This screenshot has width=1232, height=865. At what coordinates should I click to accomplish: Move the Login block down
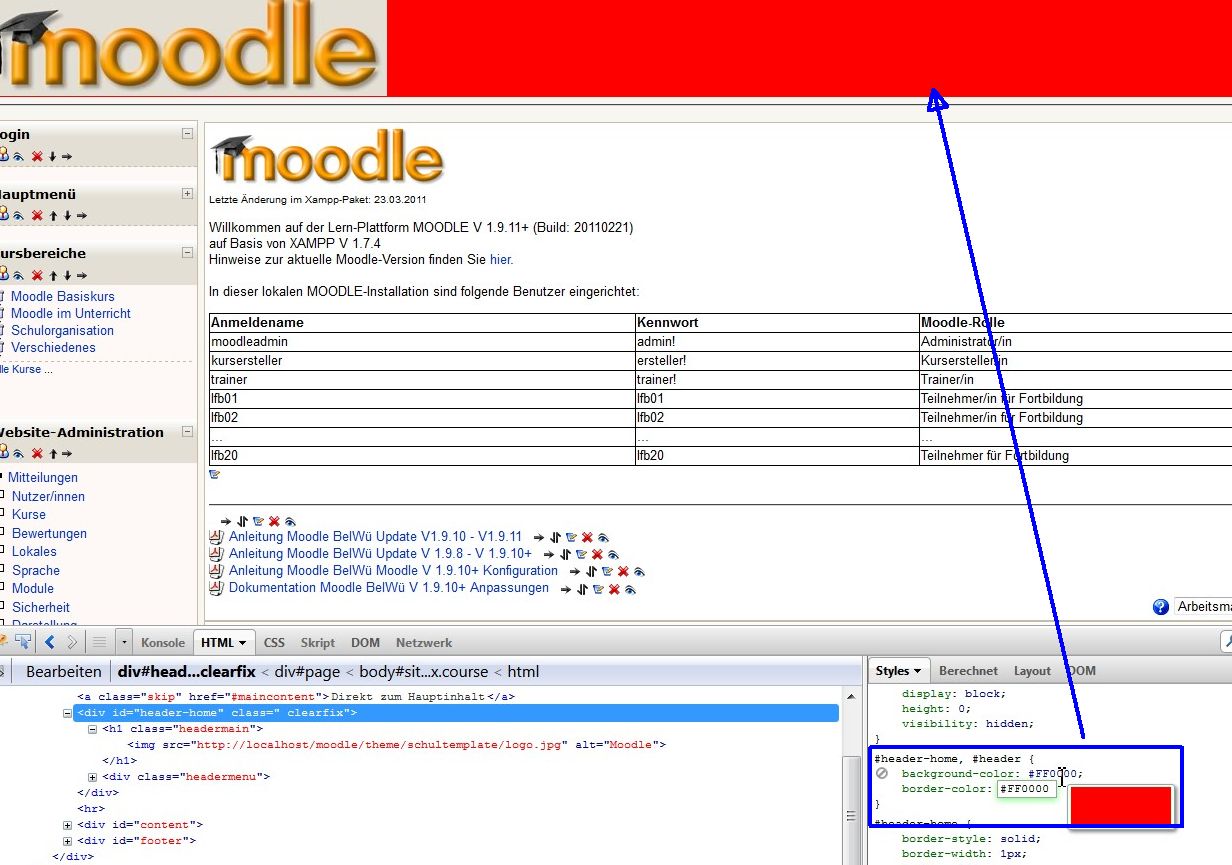[x=52, y=157]
